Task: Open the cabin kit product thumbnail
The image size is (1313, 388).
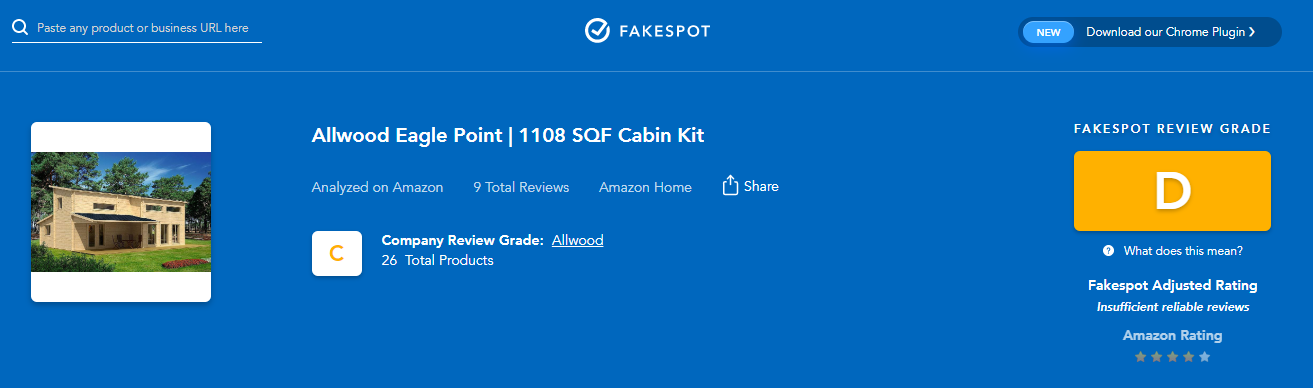Action: (121, 212)
